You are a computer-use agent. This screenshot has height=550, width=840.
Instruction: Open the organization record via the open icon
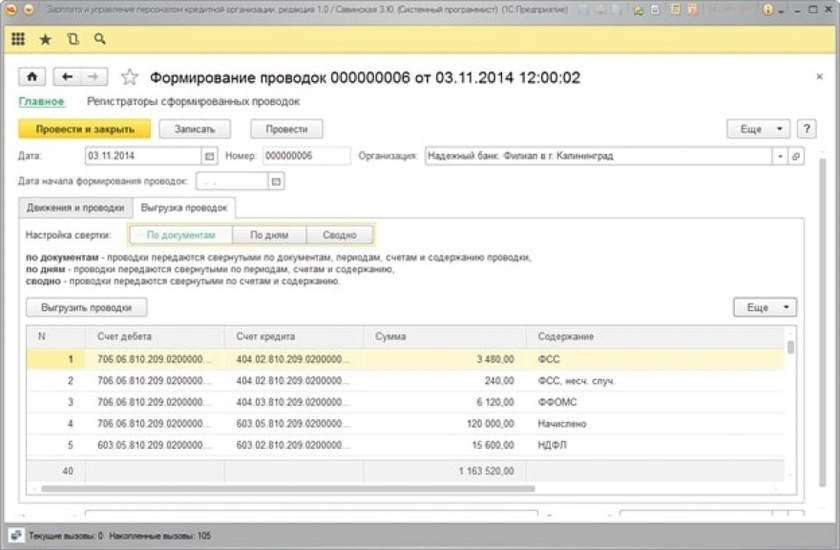tap(796, 156)
